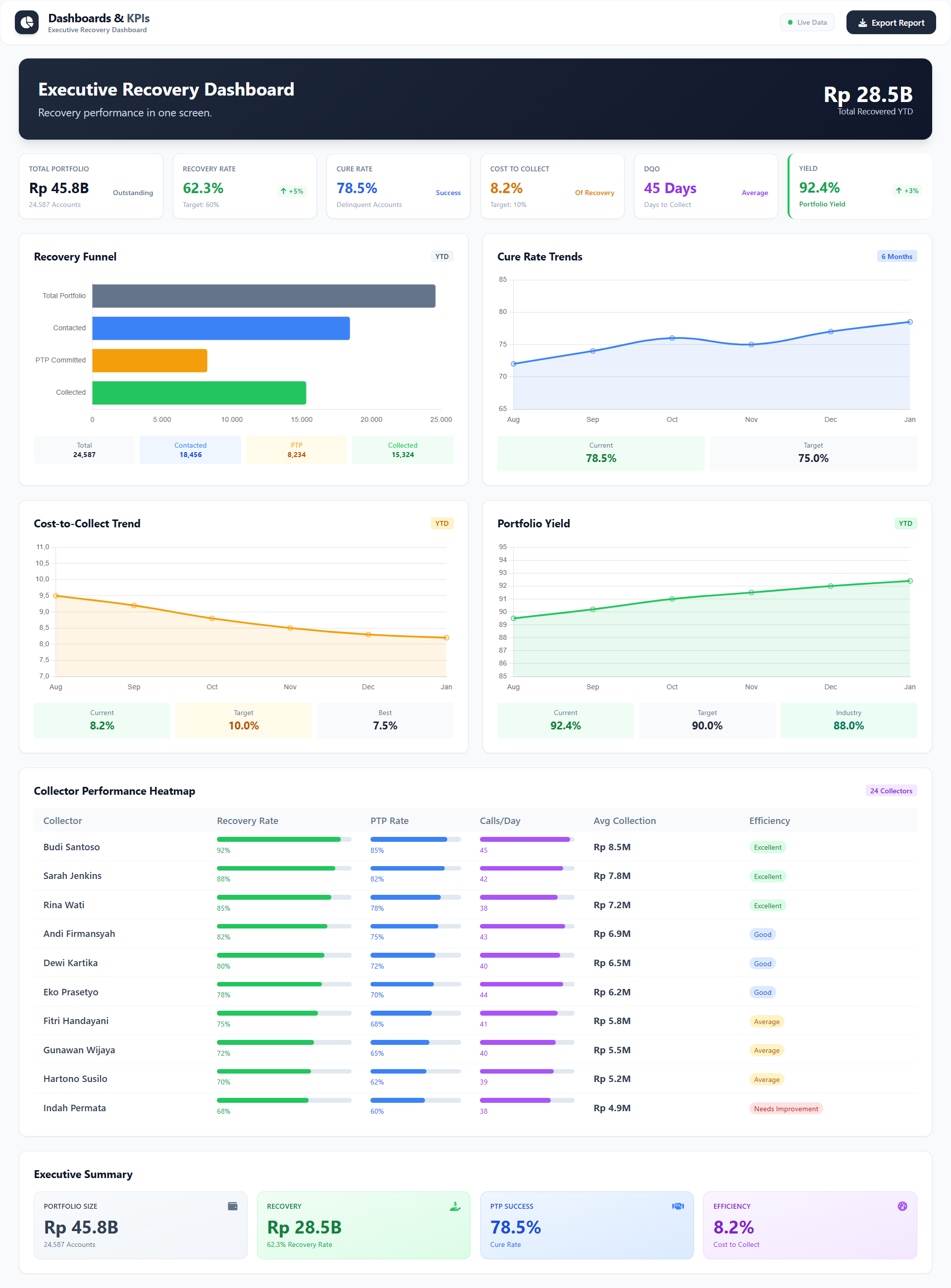Click the gauge icon in Efficiency card
951x1288 pixels.
901,1206
